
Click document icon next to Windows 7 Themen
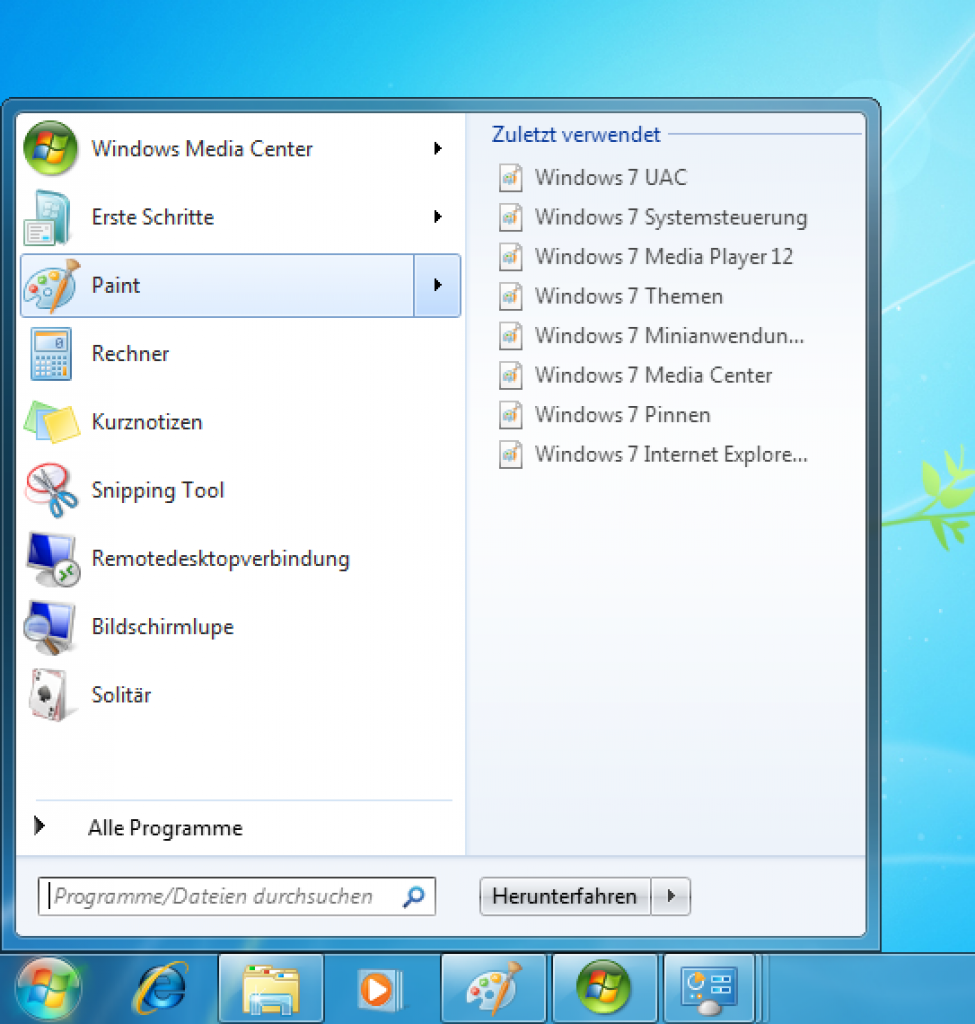[511, 296]
